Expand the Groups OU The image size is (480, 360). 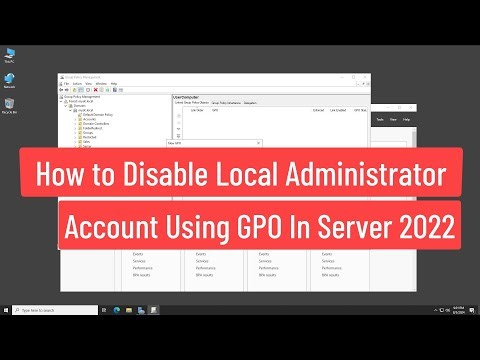click(x=75, y=133)
